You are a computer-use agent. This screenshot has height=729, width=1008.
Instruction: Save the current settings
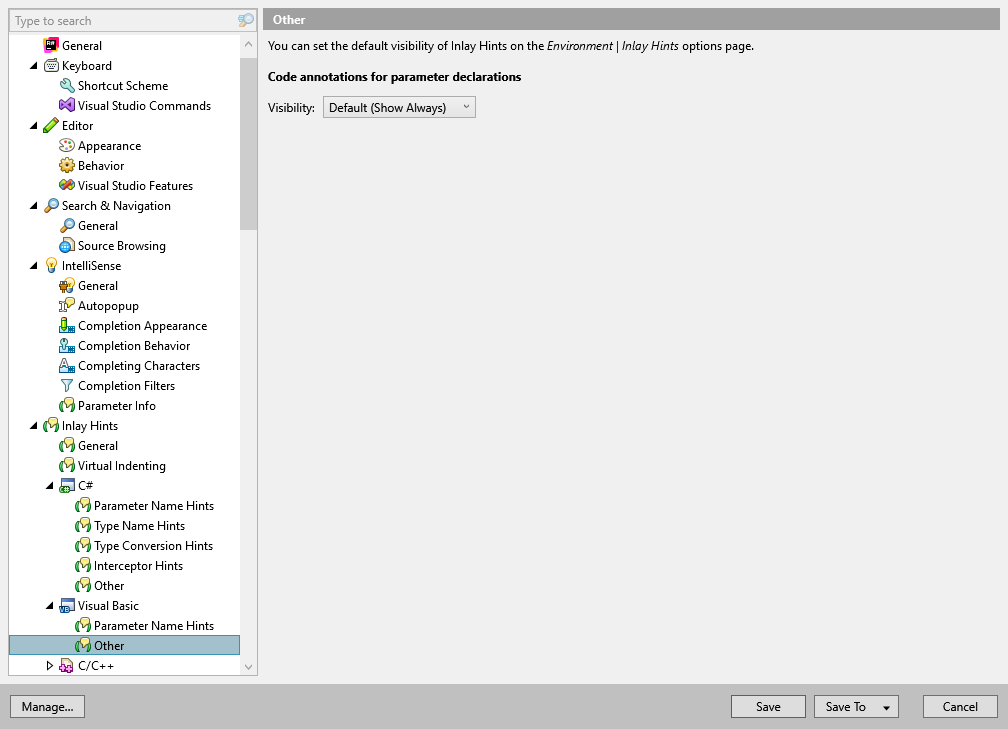(x=768, y=706)
